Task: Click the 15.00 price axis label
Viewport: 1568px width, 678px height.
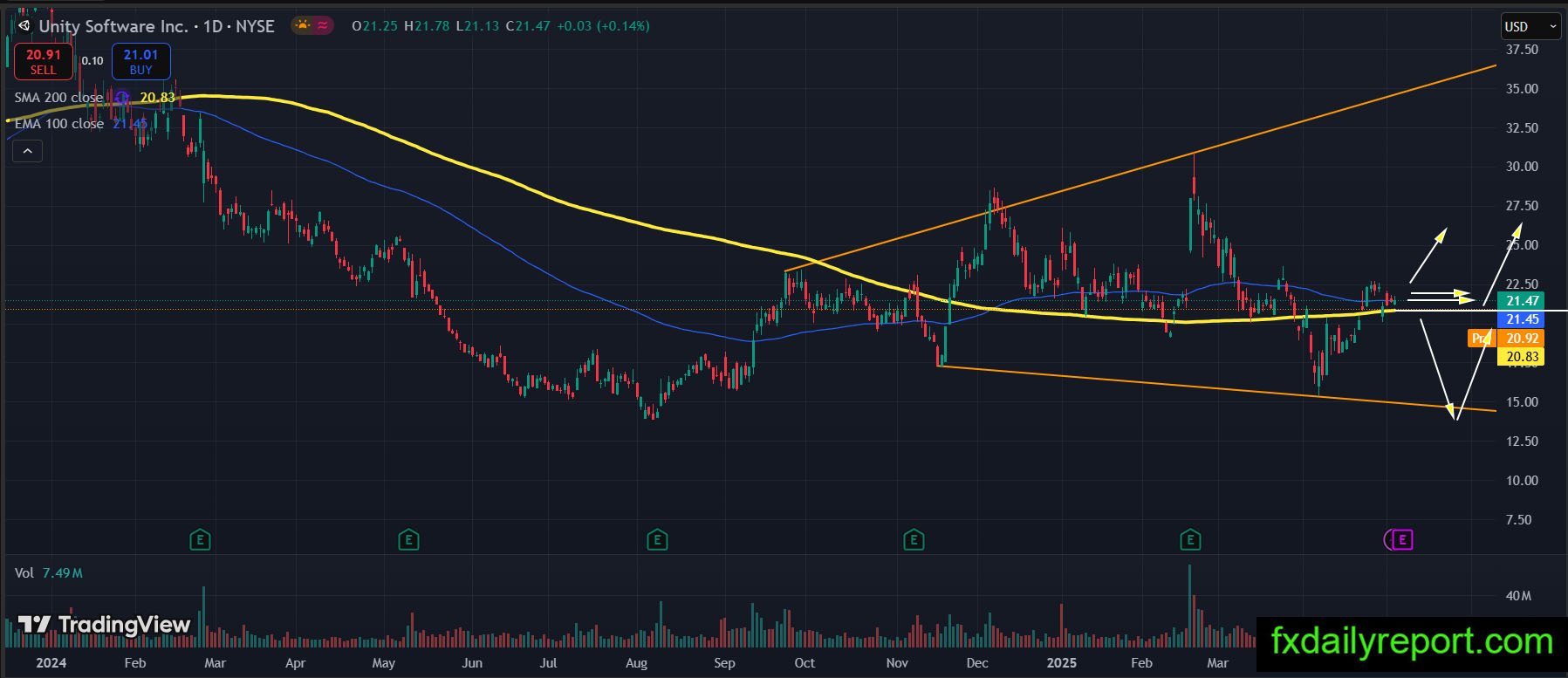Action: click(1523, 402)
